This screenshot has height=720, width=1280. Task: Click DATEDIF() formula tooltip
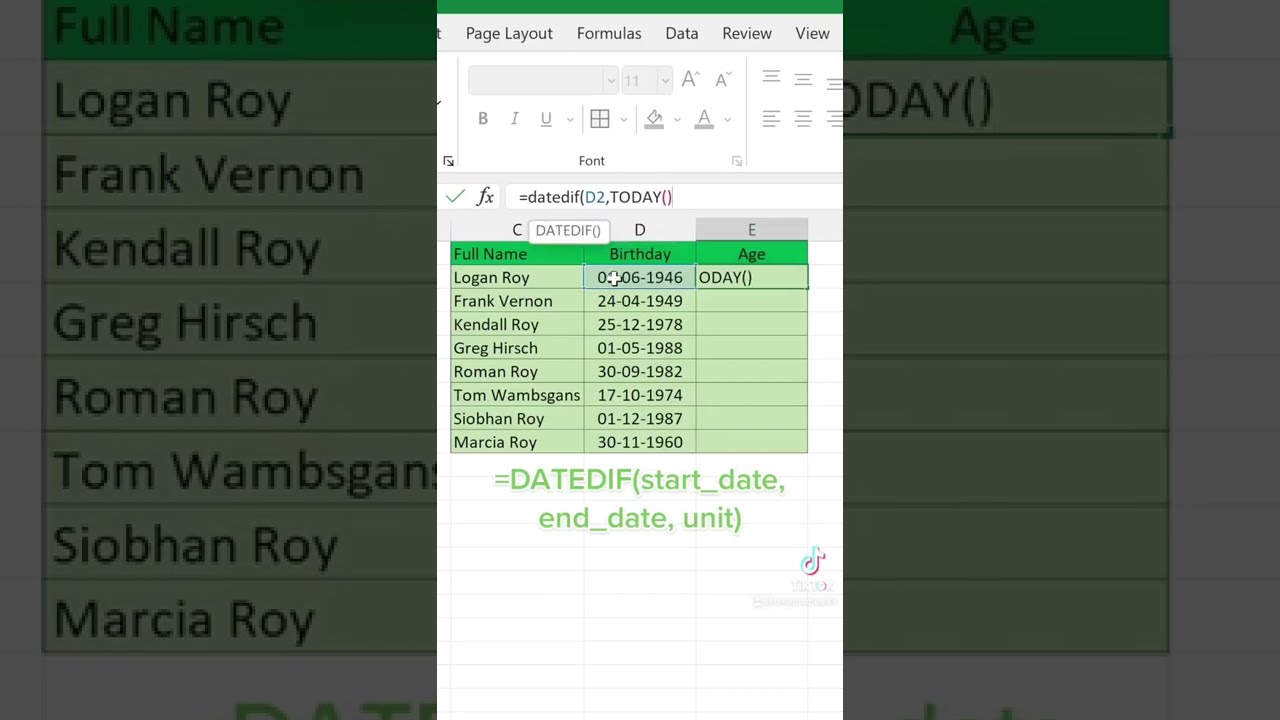568,230
